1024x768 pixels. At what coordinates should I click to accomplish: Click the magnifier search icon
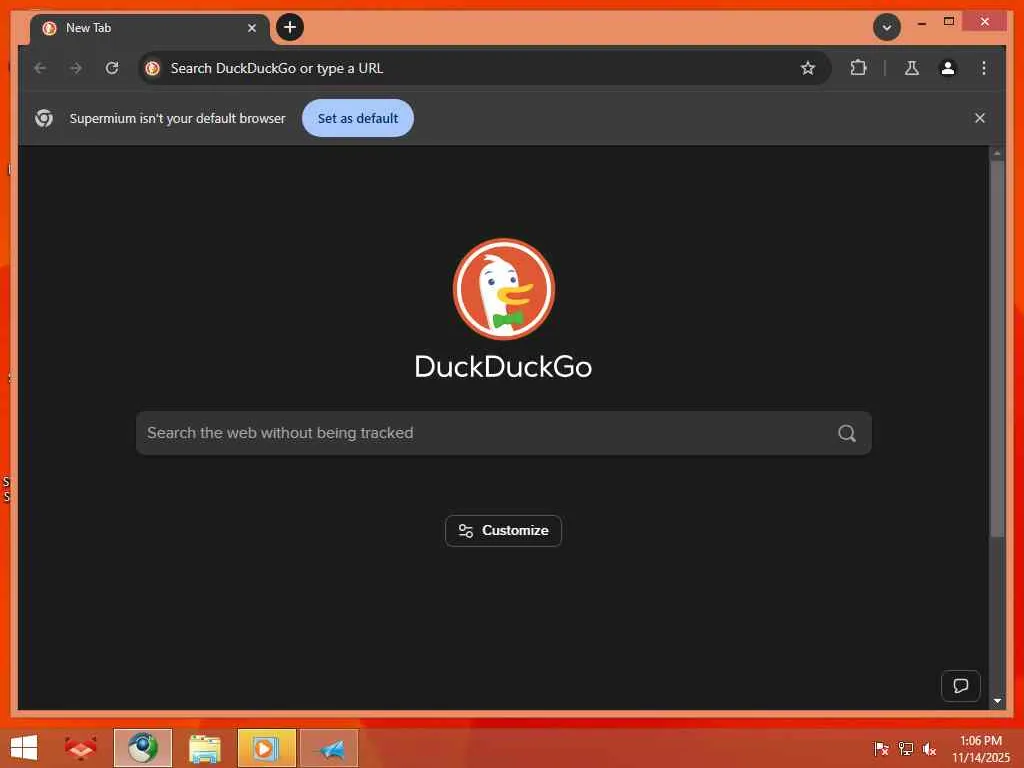846,433
